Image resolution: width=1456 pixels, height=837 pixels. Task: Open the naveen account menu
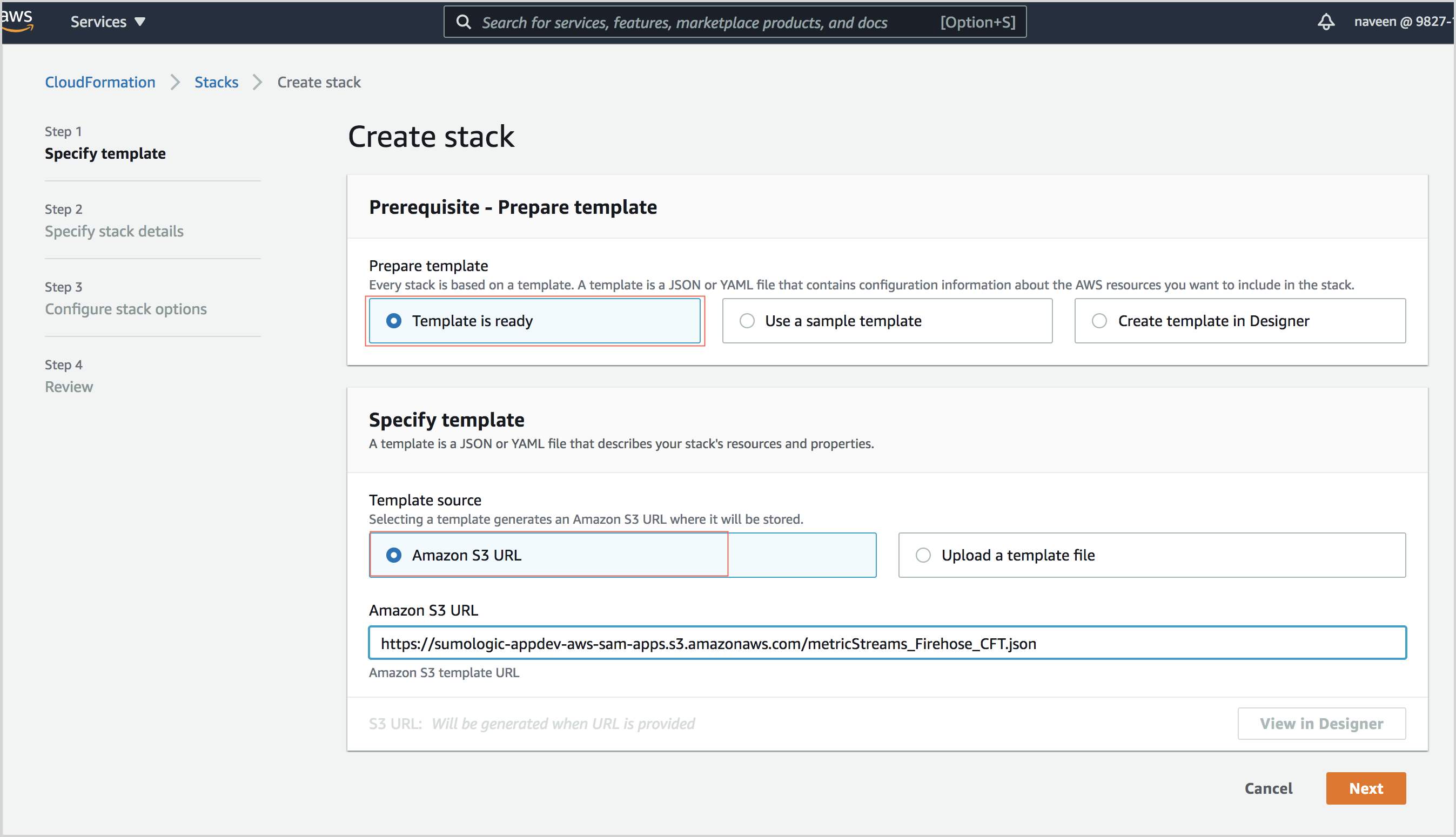pos(1404,21)
